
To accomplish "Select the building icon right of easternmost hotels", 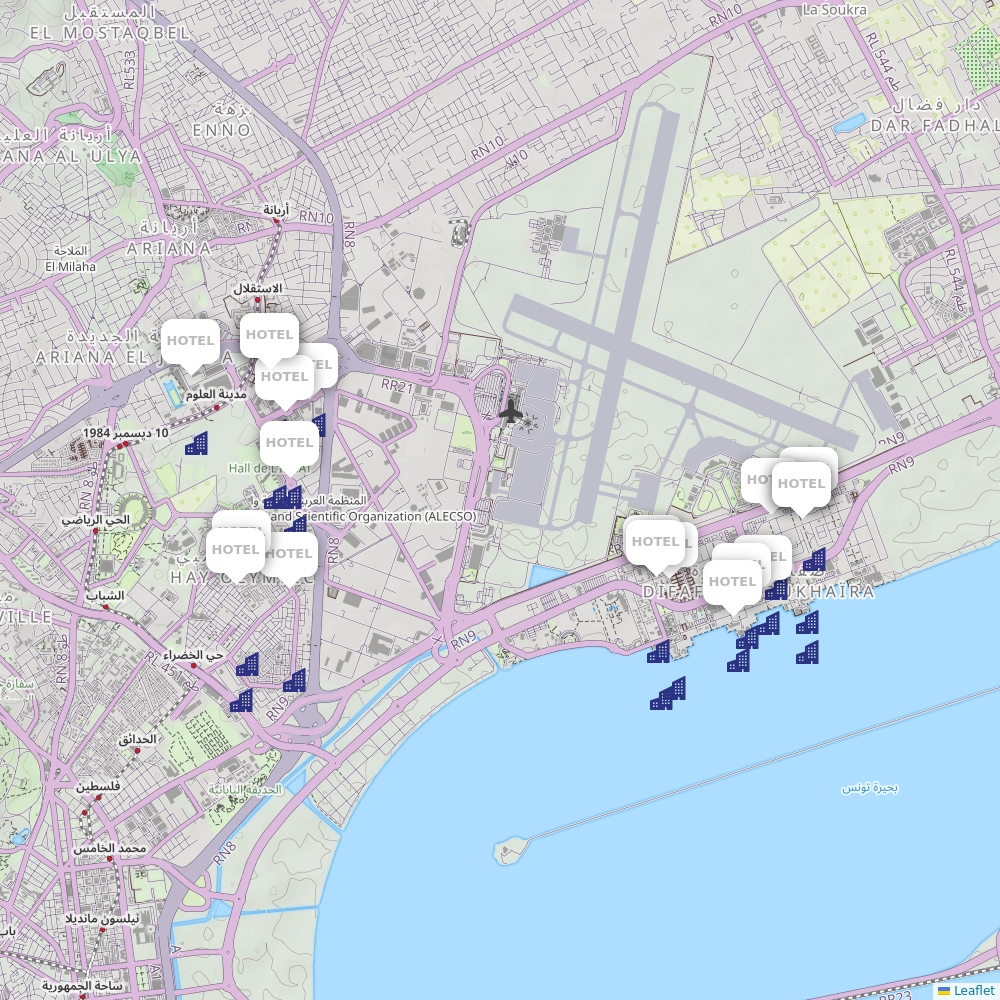I will (815, 560).
